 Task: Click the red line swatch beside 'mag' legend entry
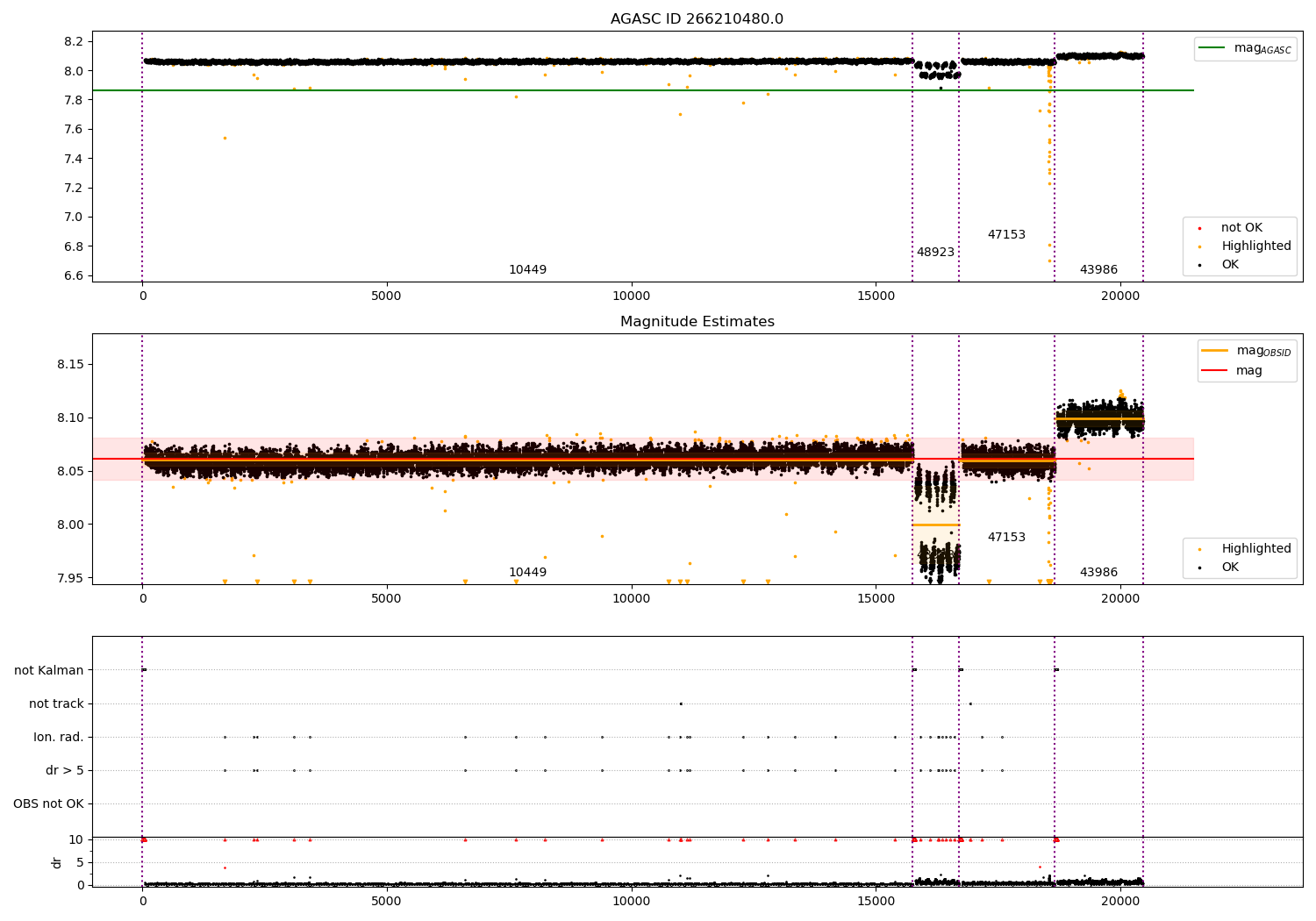coord(1215,371)
